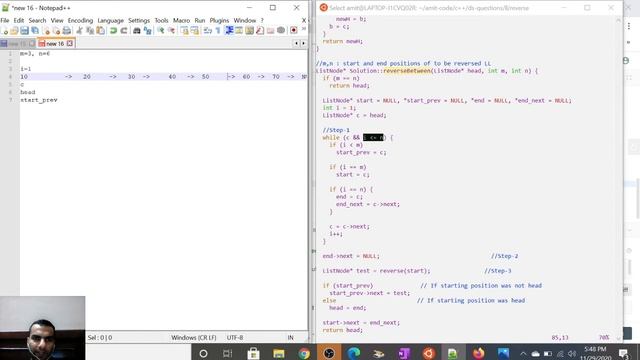Toggle synchronize horizontal scrolling
The height and width of the screenshot is (360, 640).
pos(195,31)
